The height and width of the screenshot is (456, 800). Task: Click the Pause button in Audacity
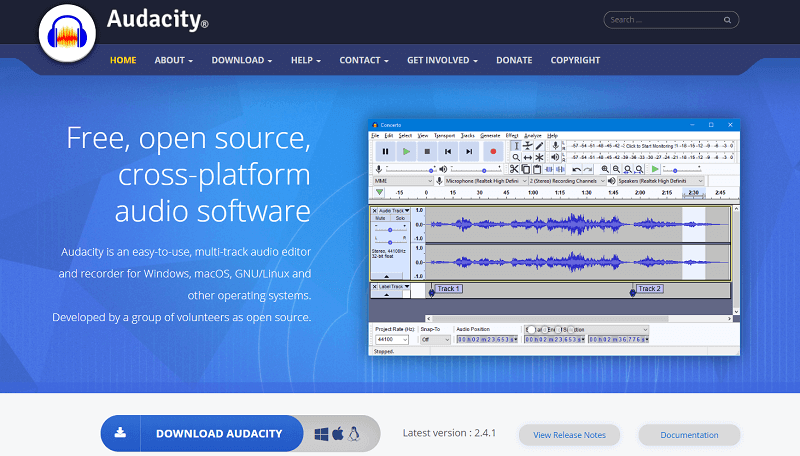click(x=385, y=151)
